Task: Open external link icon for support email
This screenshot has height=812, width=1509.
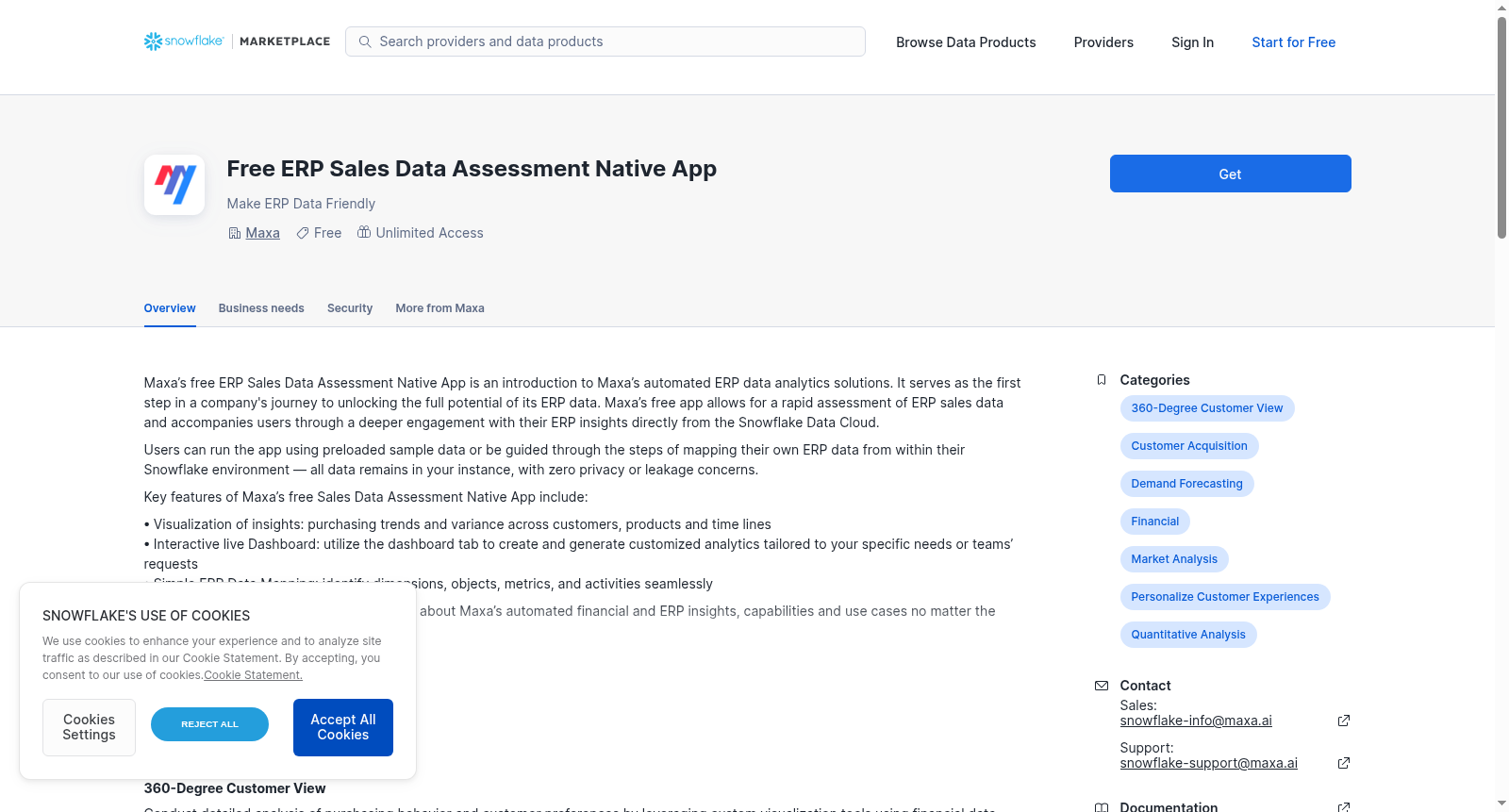Action: point(1344,763)
